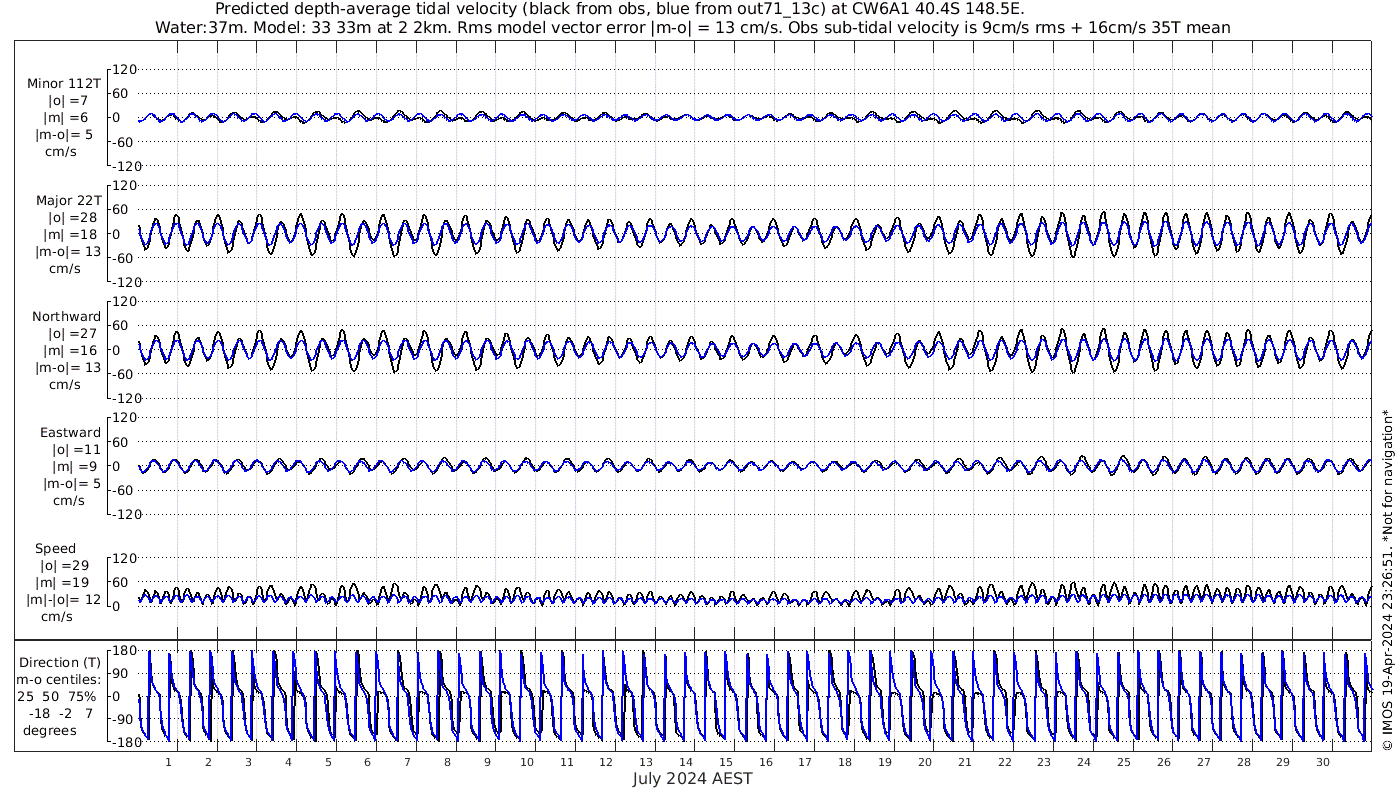Click the '|m-o|= 13' value in Northward panel
The height and width of the screenshot is (800, 1400).
[67, 367]
